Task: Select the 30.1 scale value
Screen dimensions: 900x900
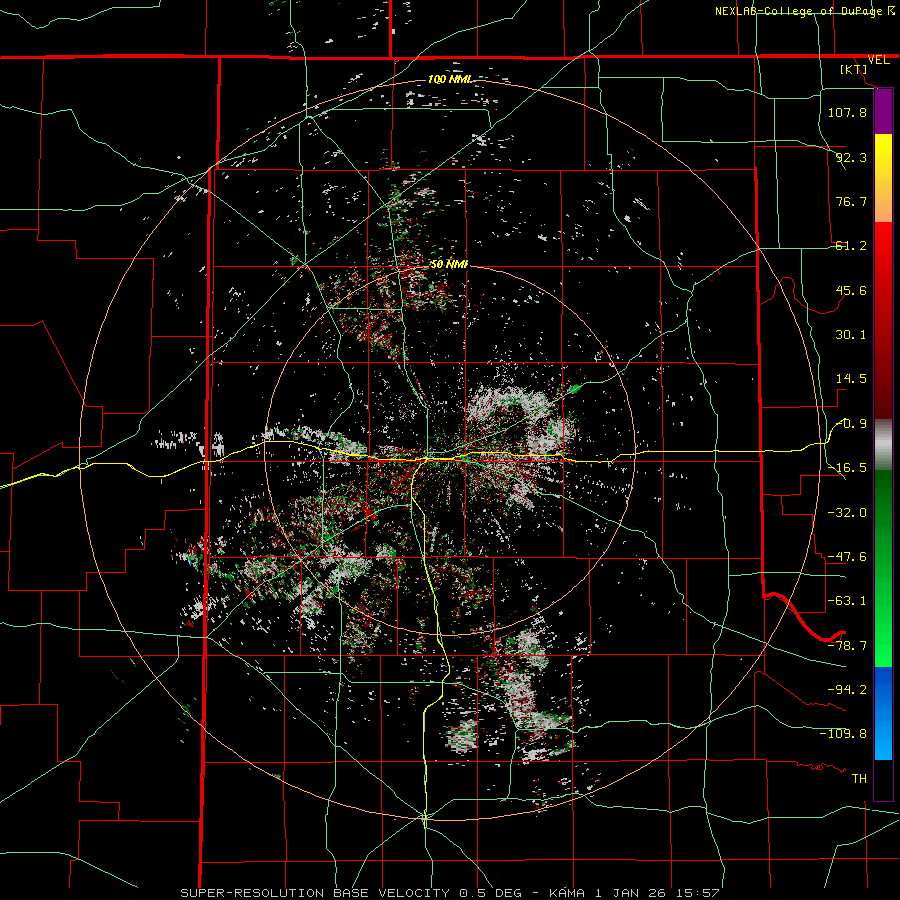Action: point(851,335)
